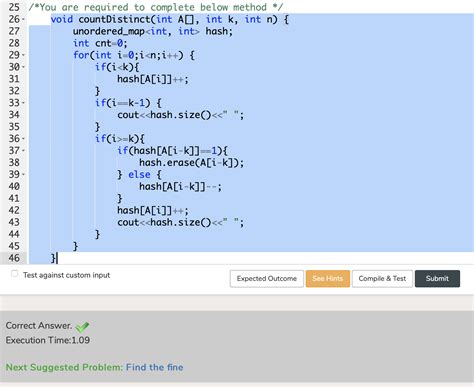Viewport: 474px width, 387px height.
Task: Submit the solution
Action: point(437,279)
